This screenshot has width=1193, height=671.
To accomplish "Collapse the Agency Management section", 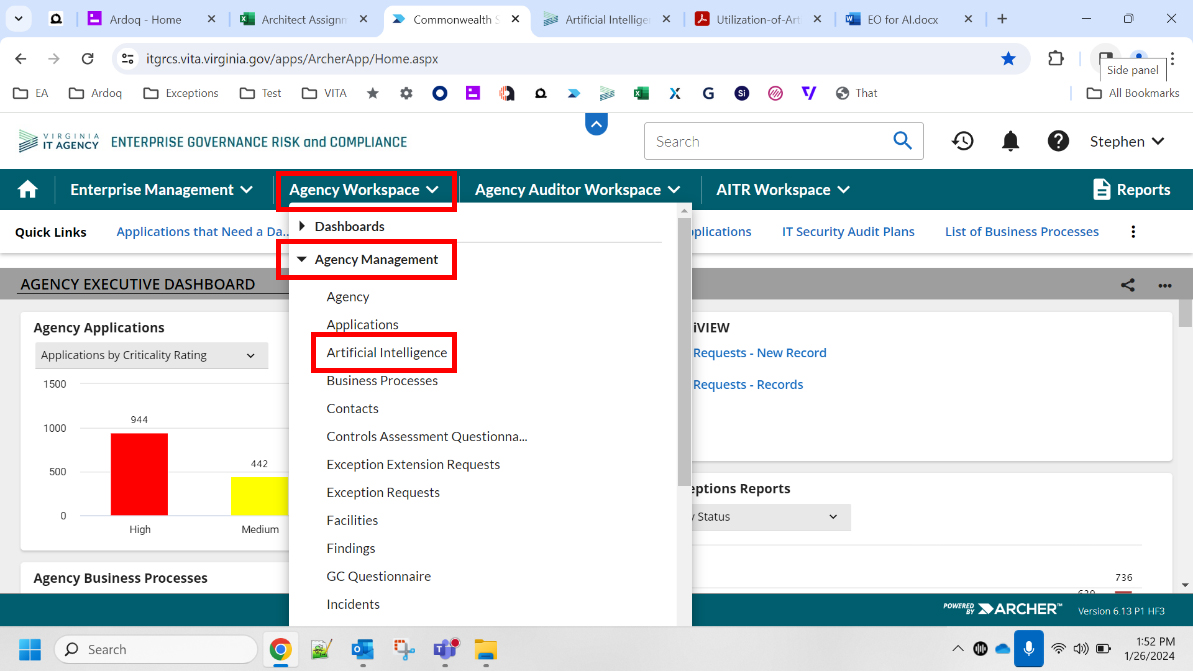I will (367, 259).
